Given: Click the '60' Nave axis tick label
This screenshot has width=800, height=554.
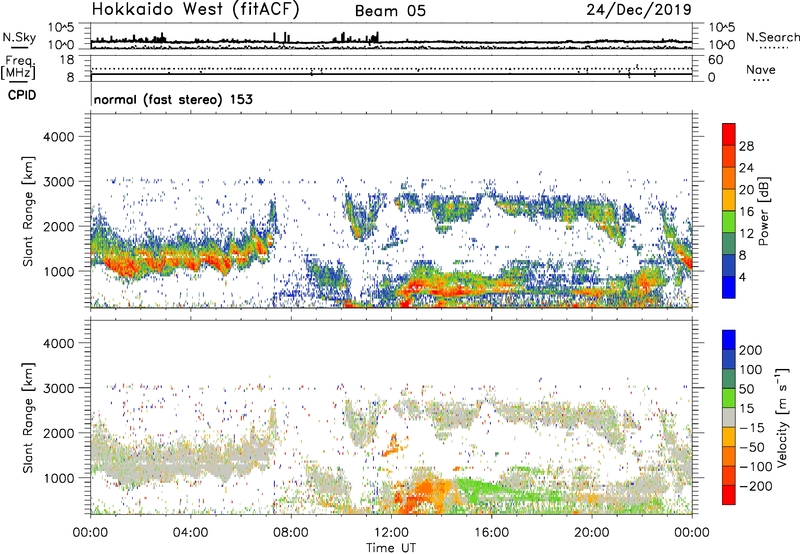Looking at the screenshot, I should coord(716,60).
